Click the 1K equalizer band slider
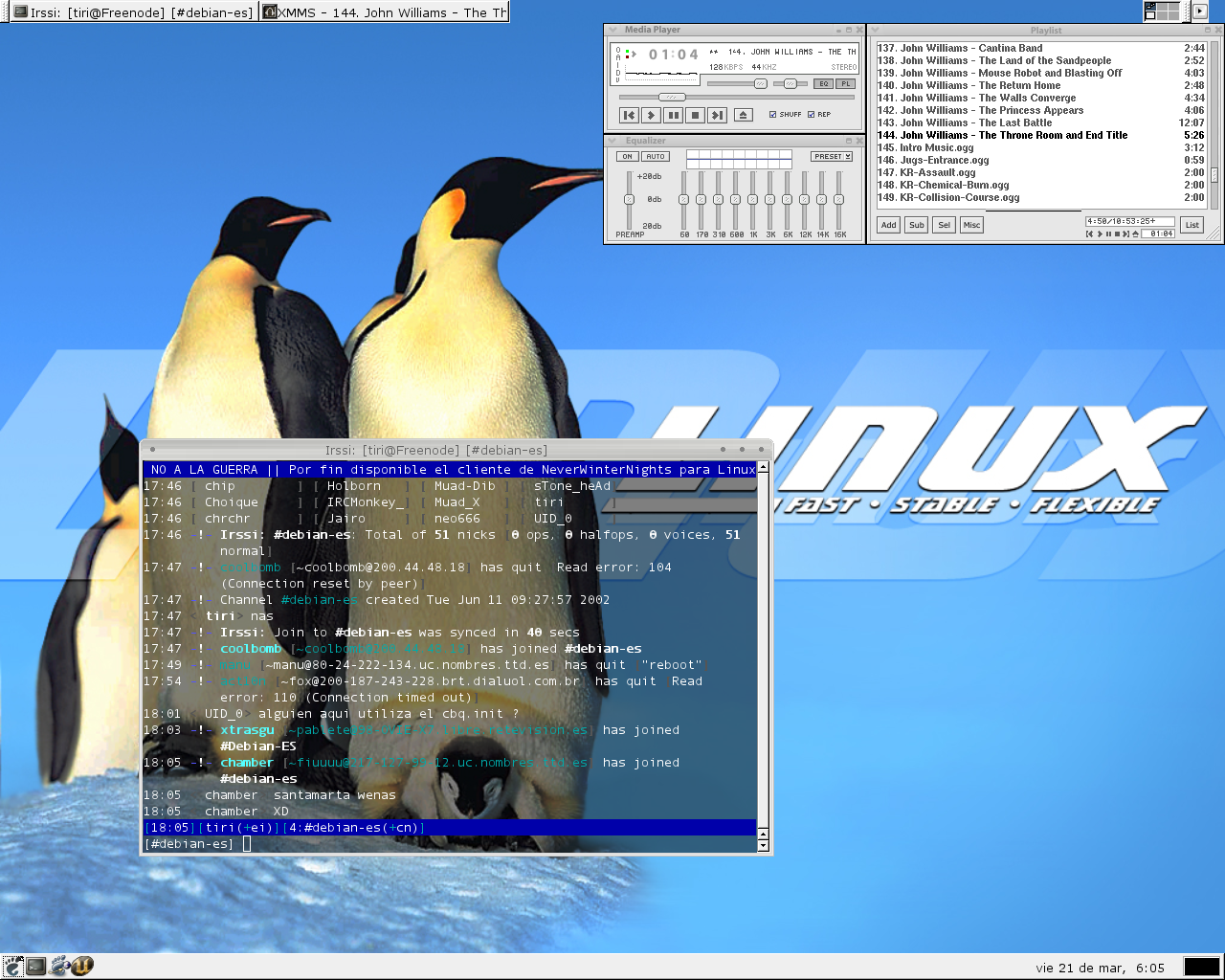This screenshot has height=980, width=1225. tap(752, 199)
